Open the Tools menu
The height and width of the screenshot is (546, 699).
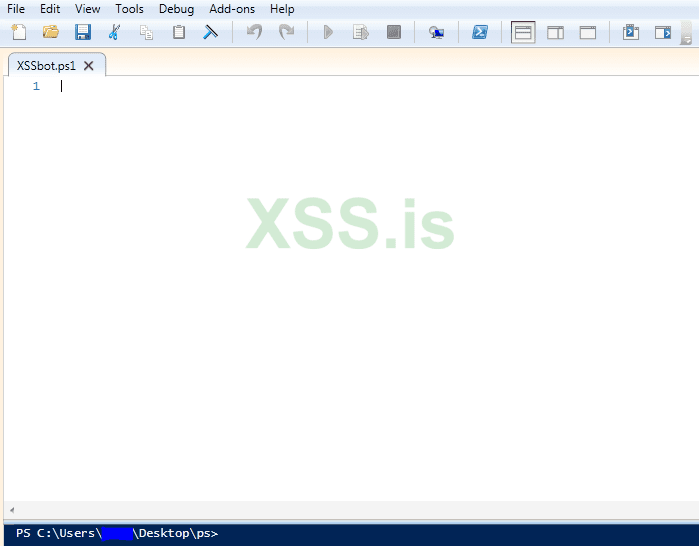[129, 9]
